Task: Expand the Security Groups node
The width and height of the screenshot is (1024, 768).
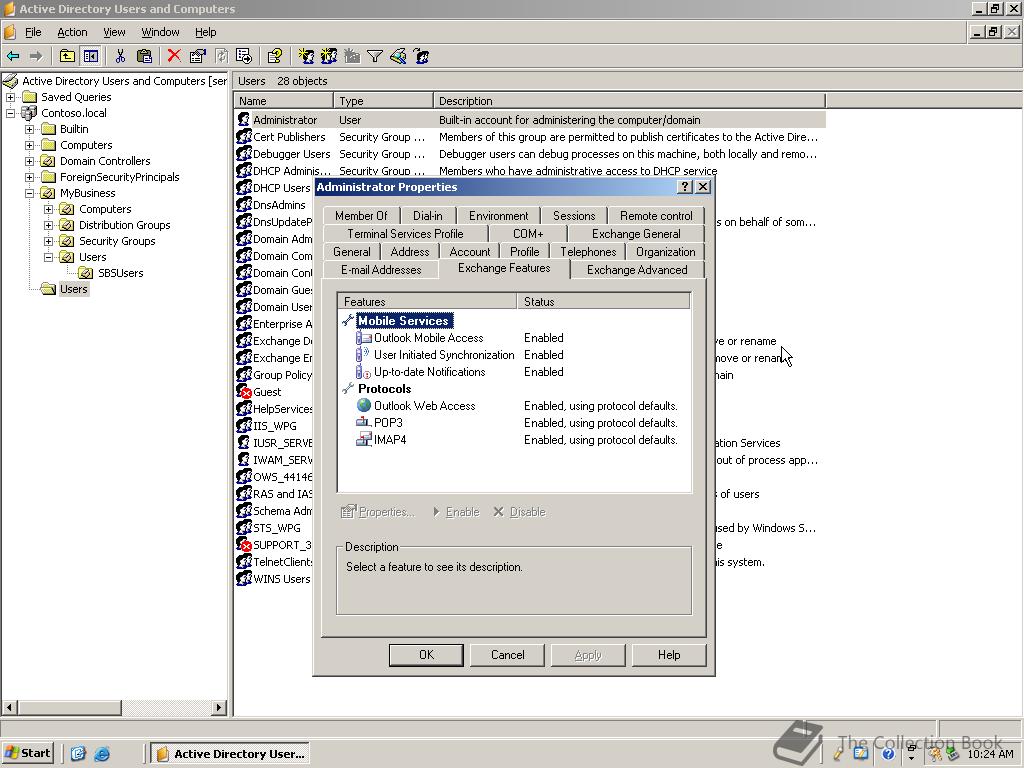Action: (48, 241)
